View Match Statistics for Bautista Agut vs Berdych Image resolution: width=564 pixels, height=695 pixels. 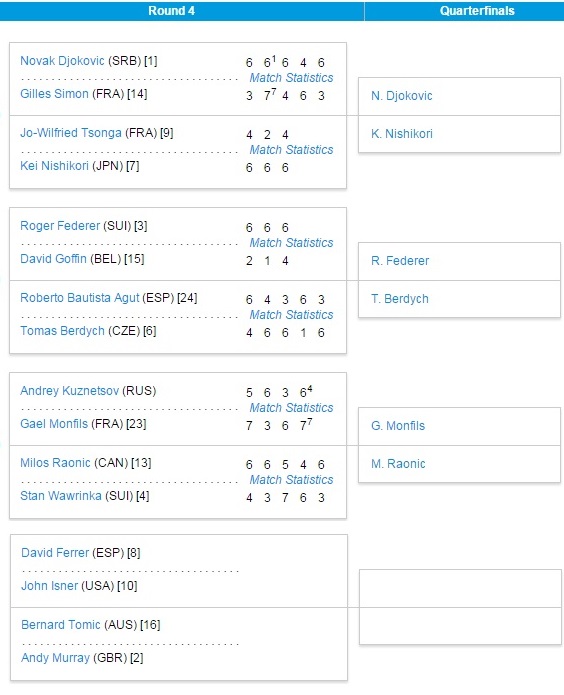point(291,315)
